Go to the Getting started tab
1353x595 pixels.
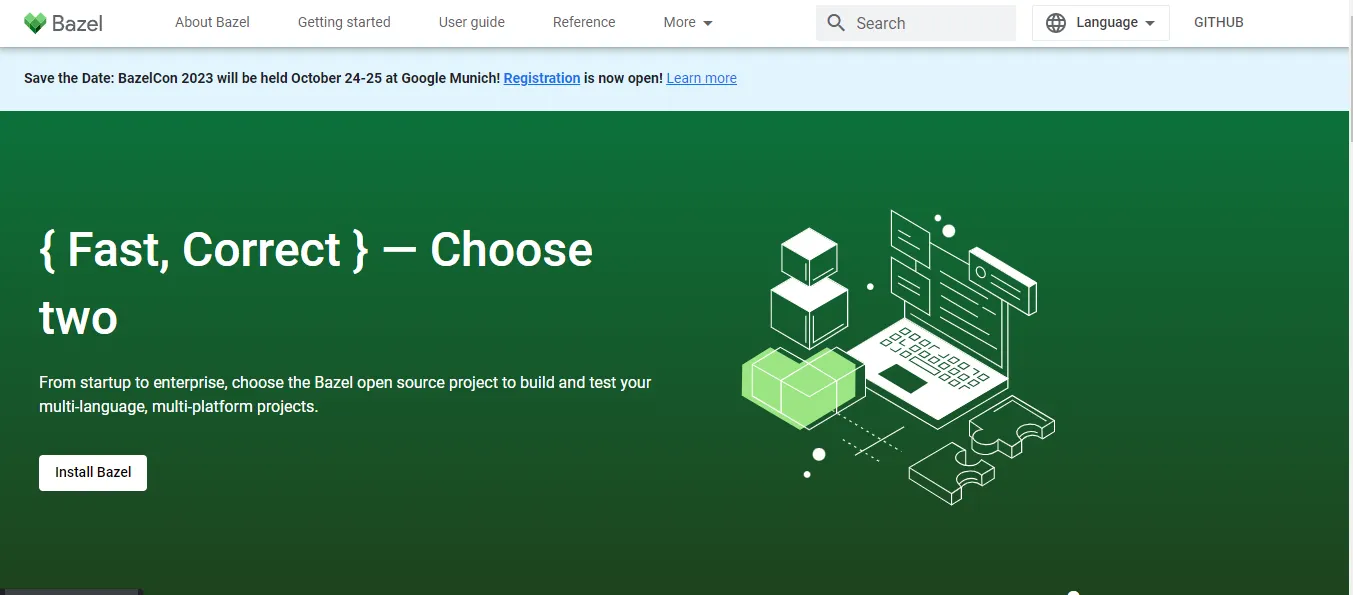[x=344, y=22]
